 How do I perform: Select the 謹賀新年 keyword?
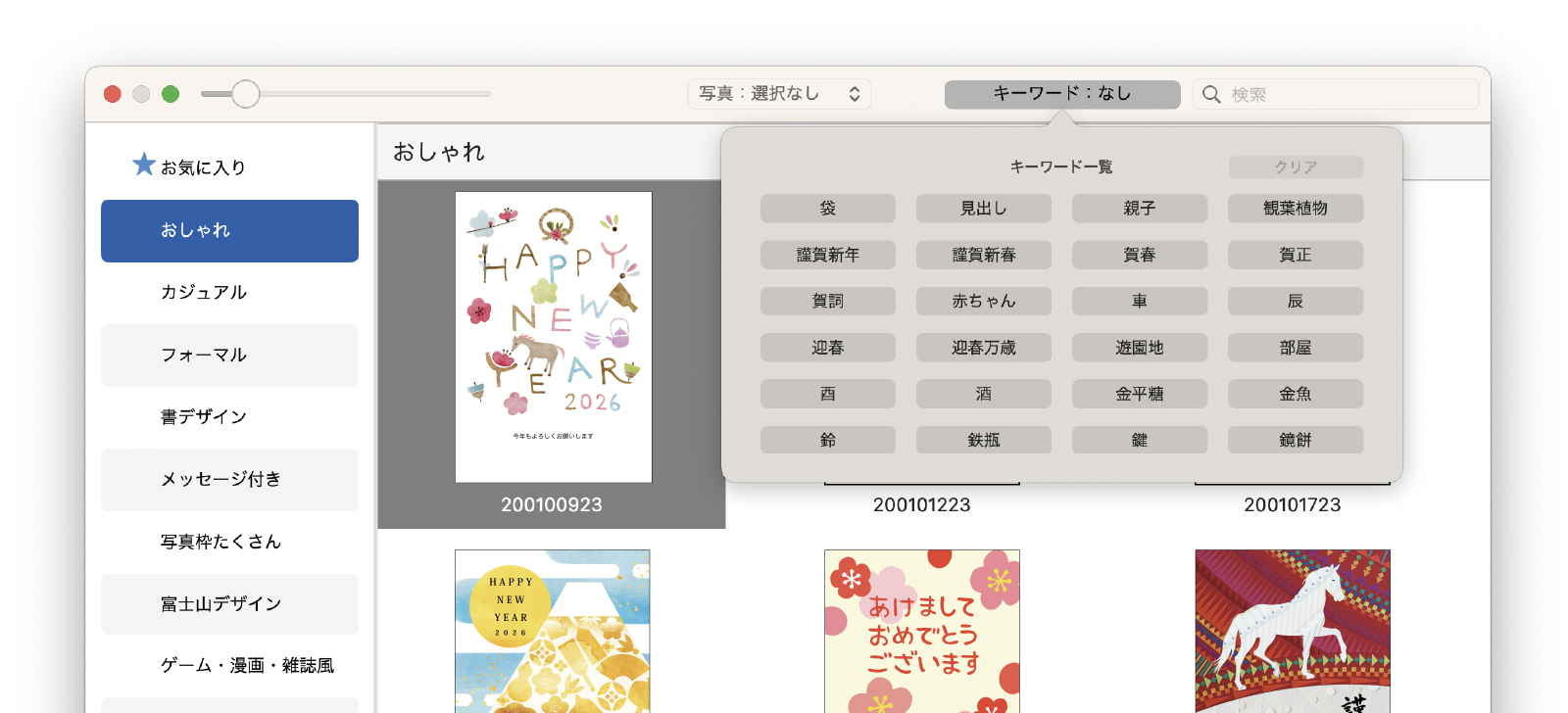[x=828, y=255]
